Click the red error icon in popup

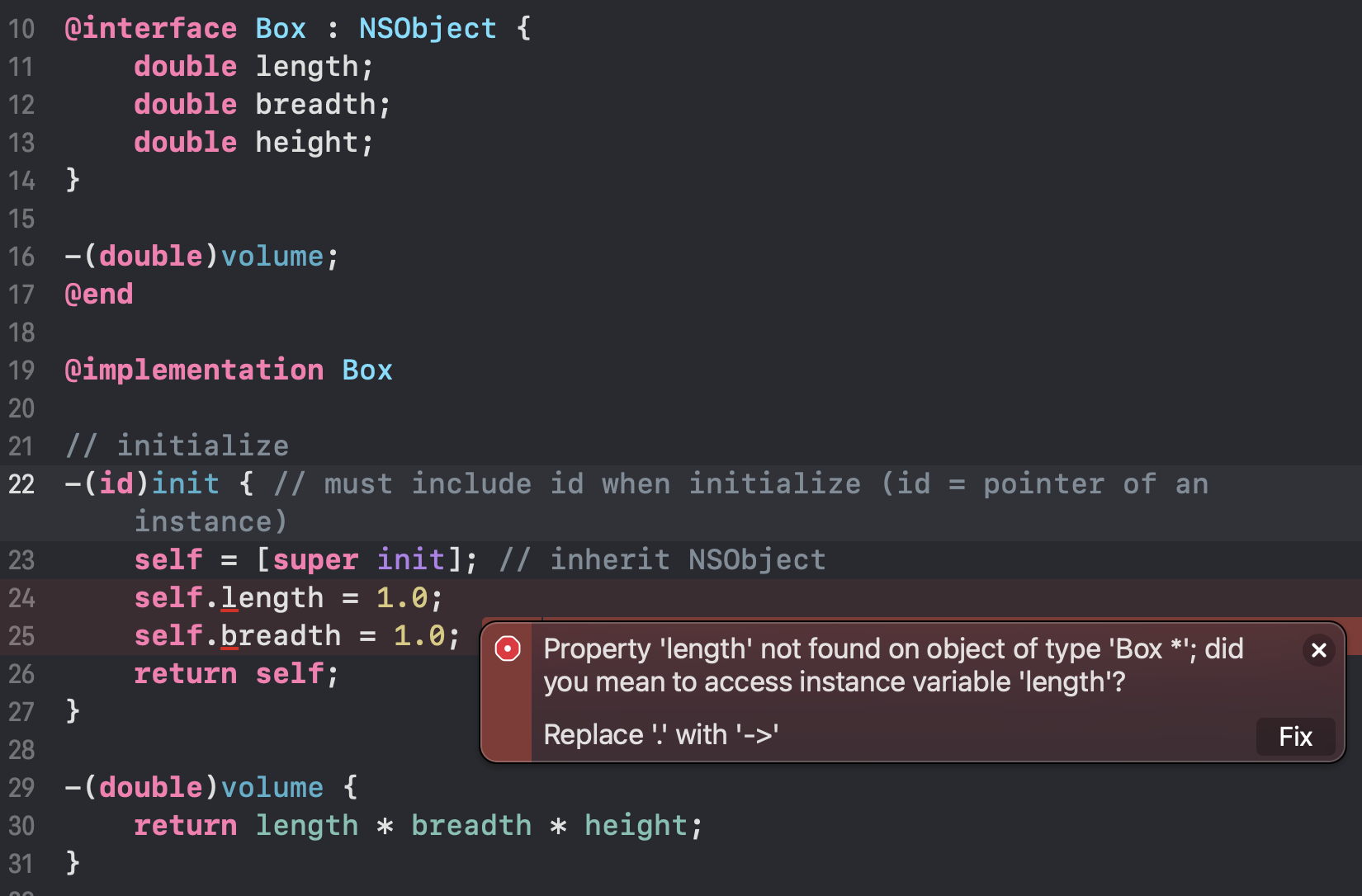click(508, 649)
